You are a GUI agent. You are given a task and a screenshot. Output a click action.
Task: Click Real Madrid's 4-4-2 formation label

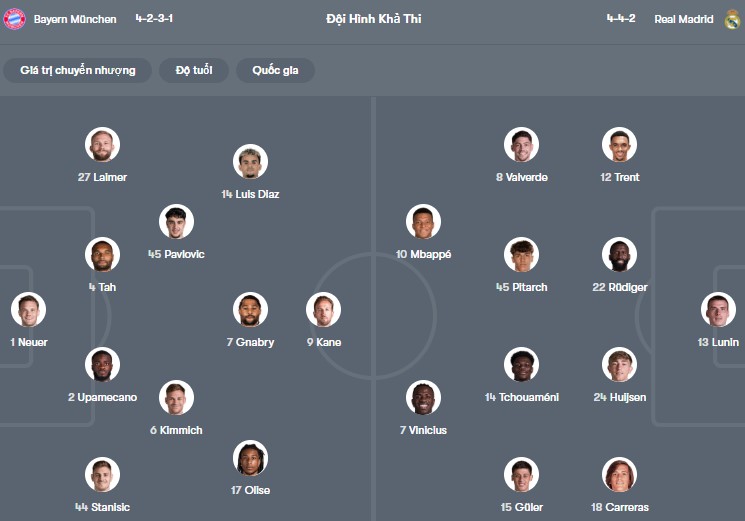coord(623,19)
